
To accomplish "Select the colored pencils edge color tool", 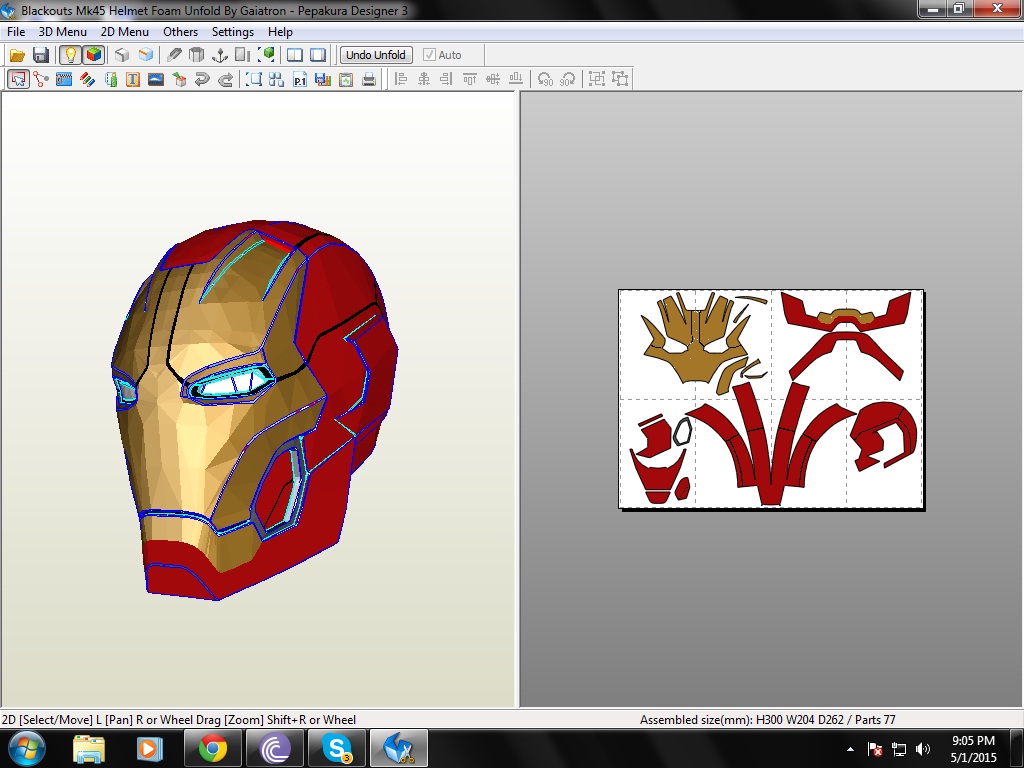I will click(88, 80).
